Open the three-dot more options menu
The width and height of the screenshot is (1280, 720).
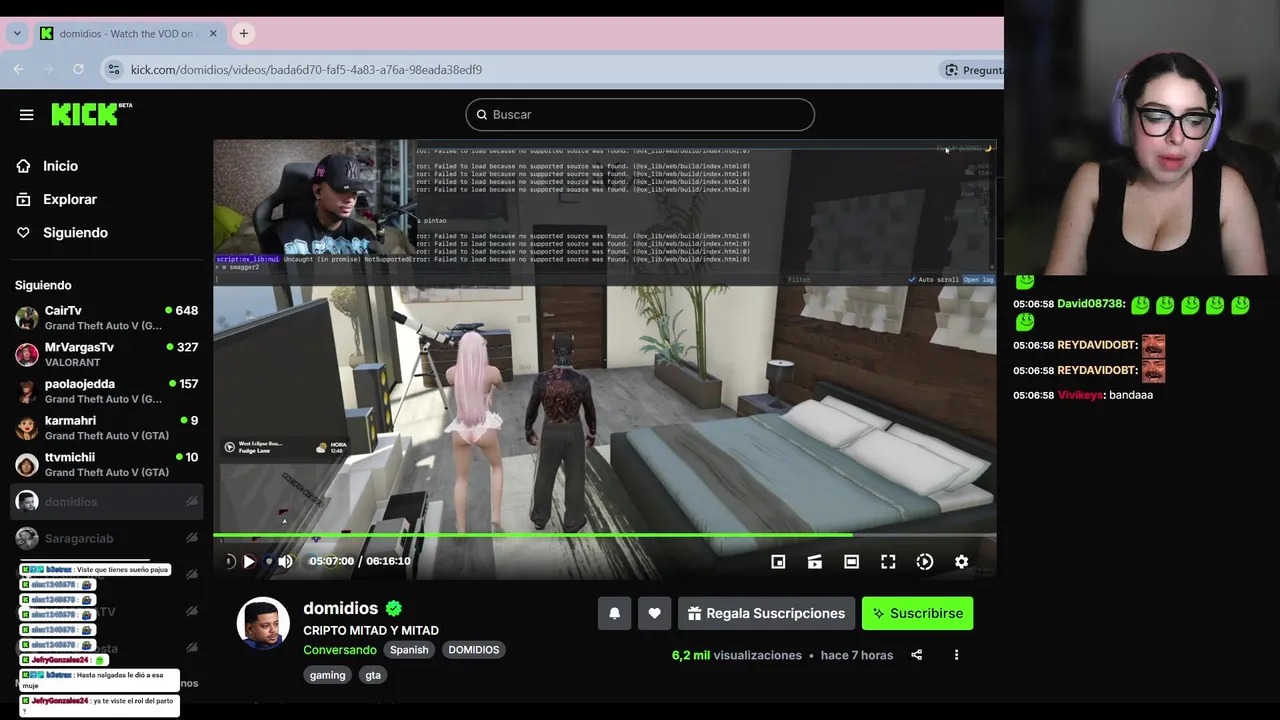coord(956,655)
